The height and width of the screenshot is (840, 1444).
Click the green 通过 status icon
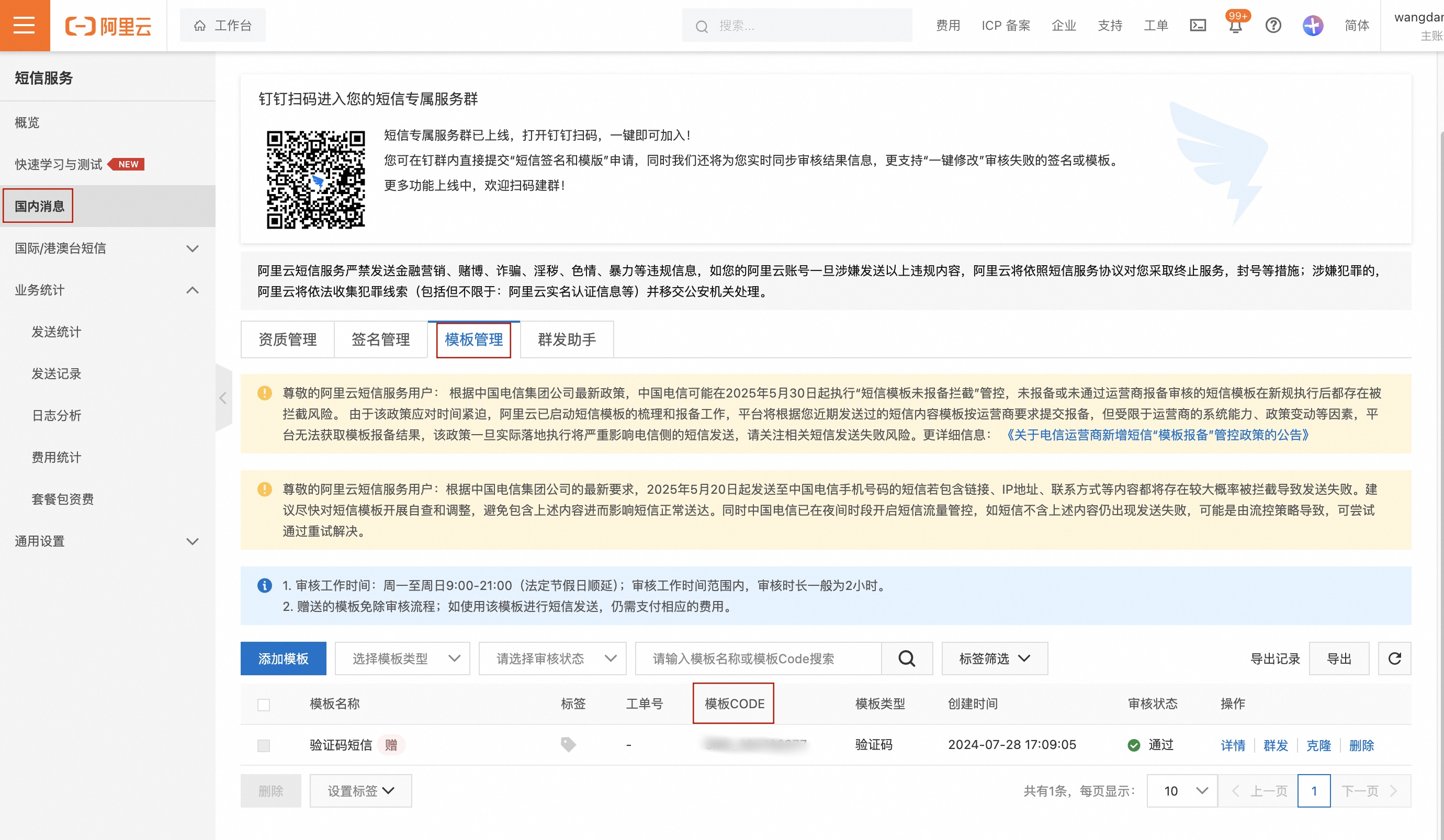[x=1133, y=745]
